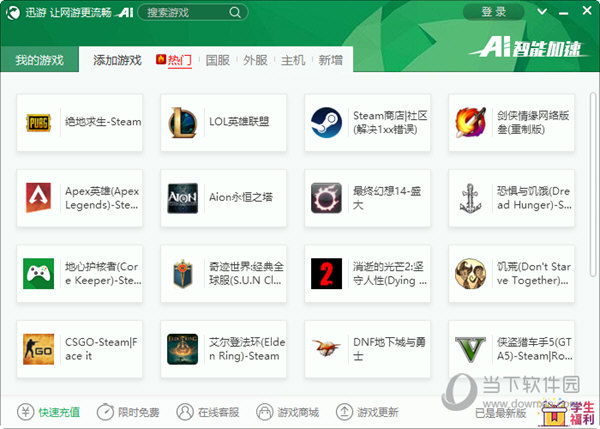Select the 外服 category tab
Viewport: 600px width, 429px height.
pyautogui.click(x=255, y=60)
